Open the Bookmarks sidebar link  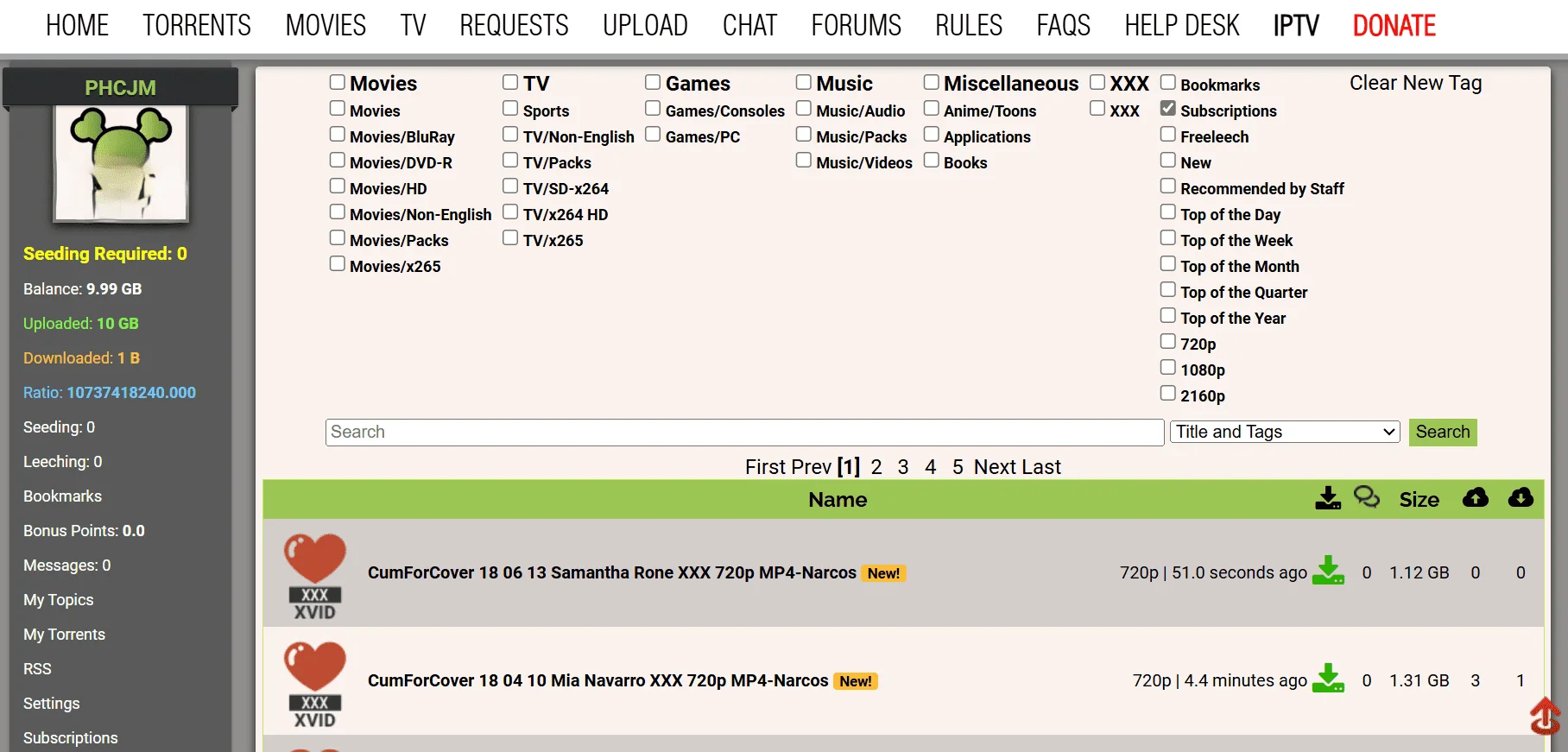62,496
